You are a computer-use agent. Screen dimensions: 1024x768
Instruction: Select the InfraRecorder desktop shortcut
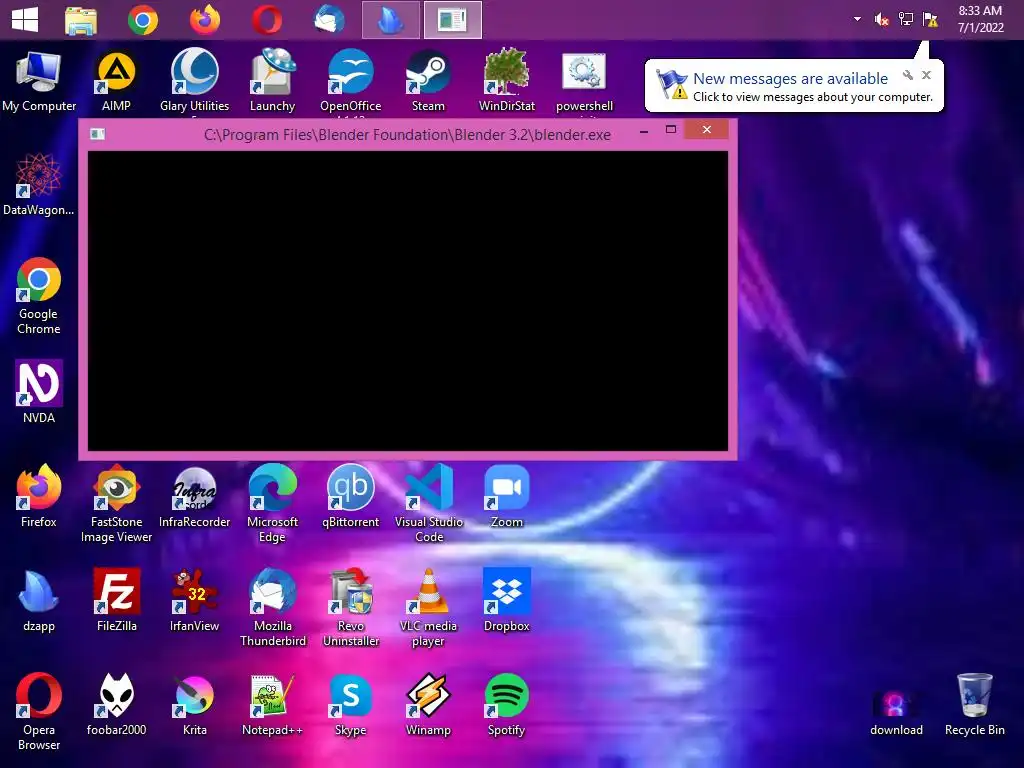pyautogui.click(x=195, y=496)
